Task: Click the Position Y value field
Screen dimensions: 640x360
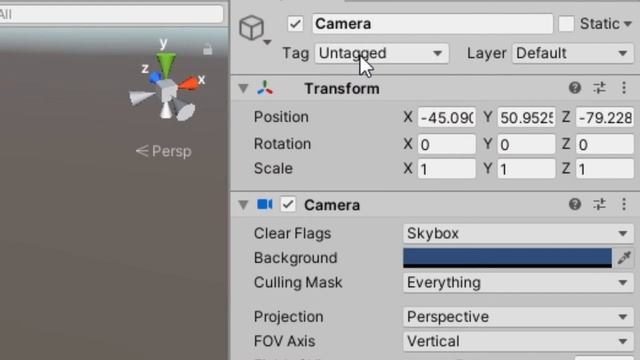Action: (526, 118)
